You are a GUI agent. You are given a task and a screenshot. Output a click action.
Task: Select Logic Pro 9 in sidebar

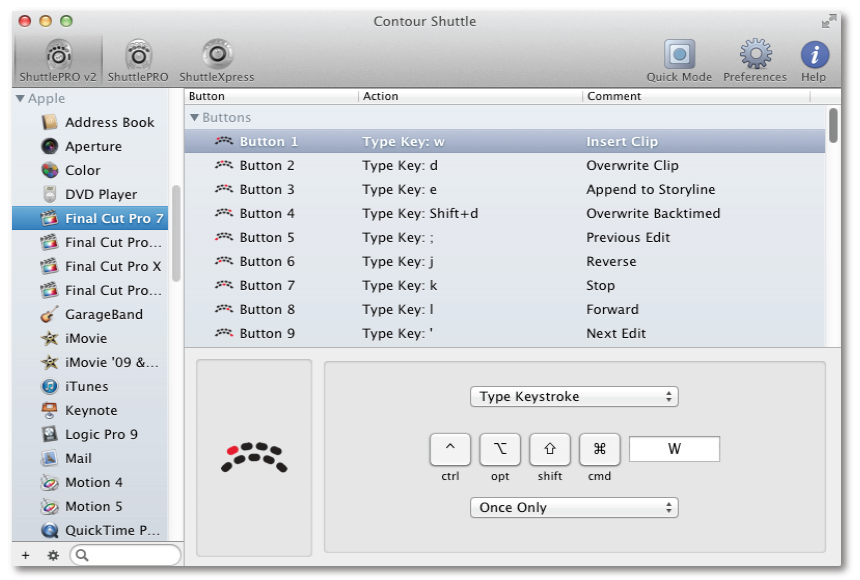tap(90, 435)
